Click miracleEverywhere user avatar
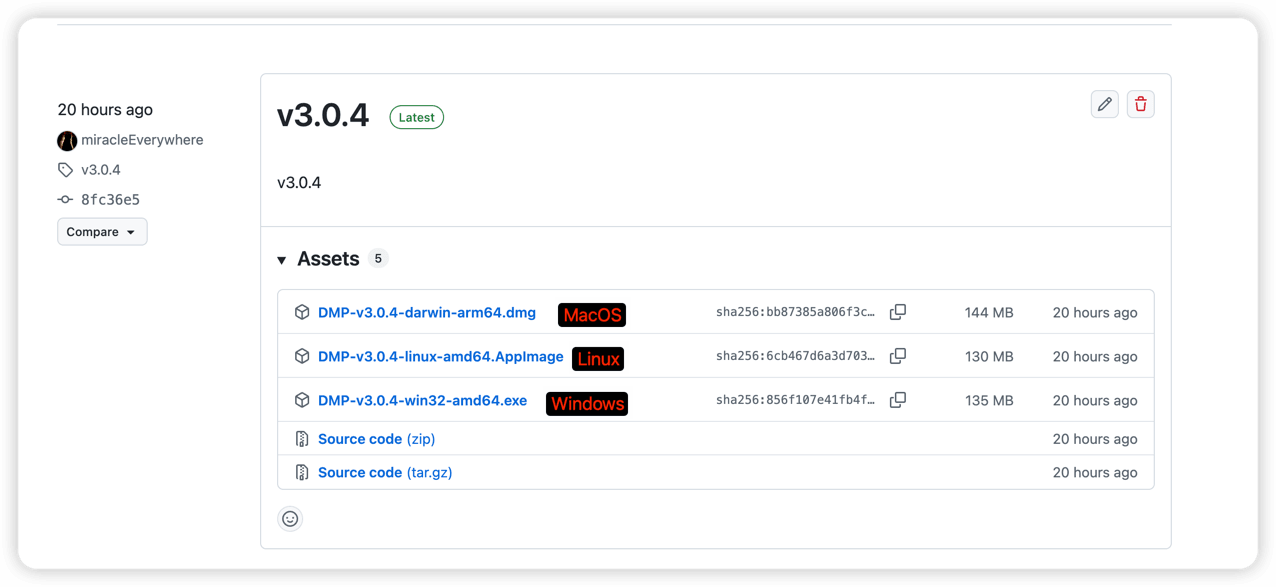The width and height of the screenshot is (1276, 587). click(67, 141)
